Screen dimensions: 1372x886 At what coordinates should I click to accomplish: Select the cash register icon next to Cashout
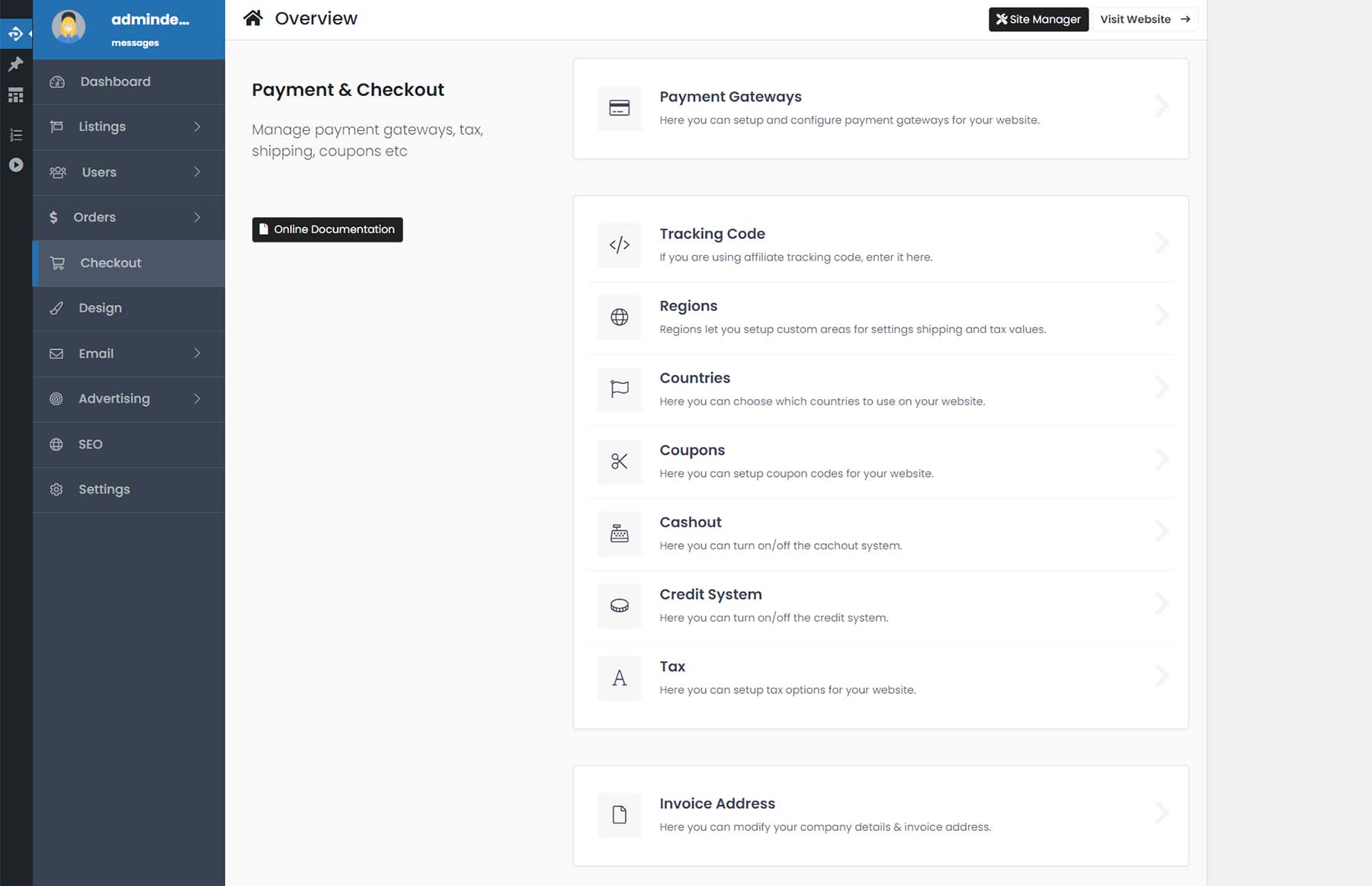619,533
